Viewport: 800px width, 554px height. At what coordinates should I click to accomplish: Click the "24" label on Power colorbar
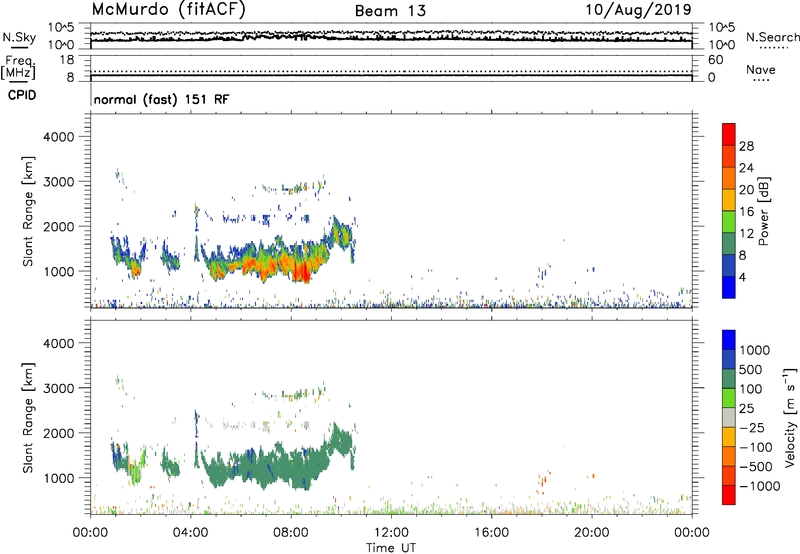point(746,168)
